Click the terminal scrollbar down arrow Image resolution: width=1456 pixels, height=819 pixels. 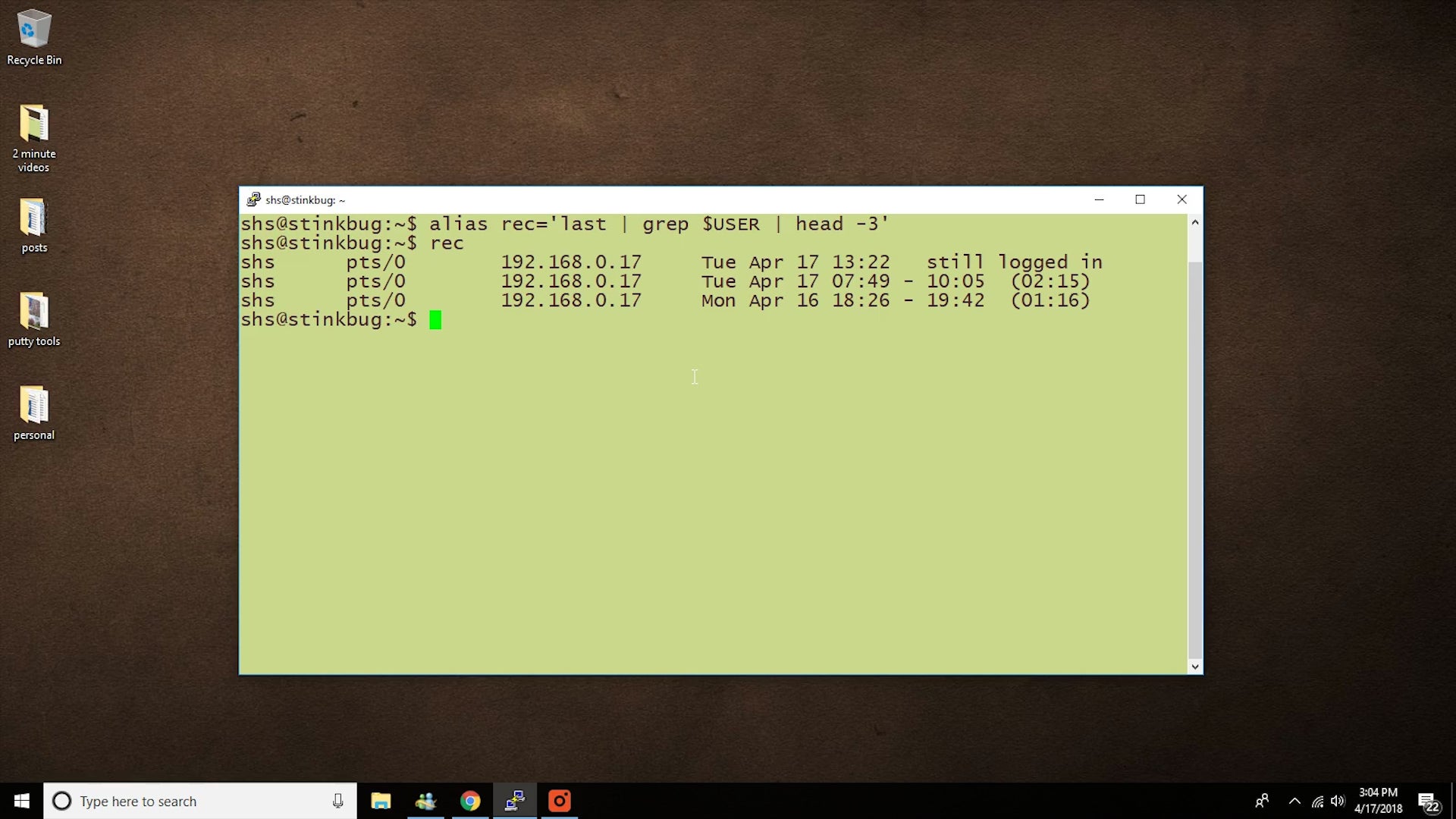pos(1195,667)
